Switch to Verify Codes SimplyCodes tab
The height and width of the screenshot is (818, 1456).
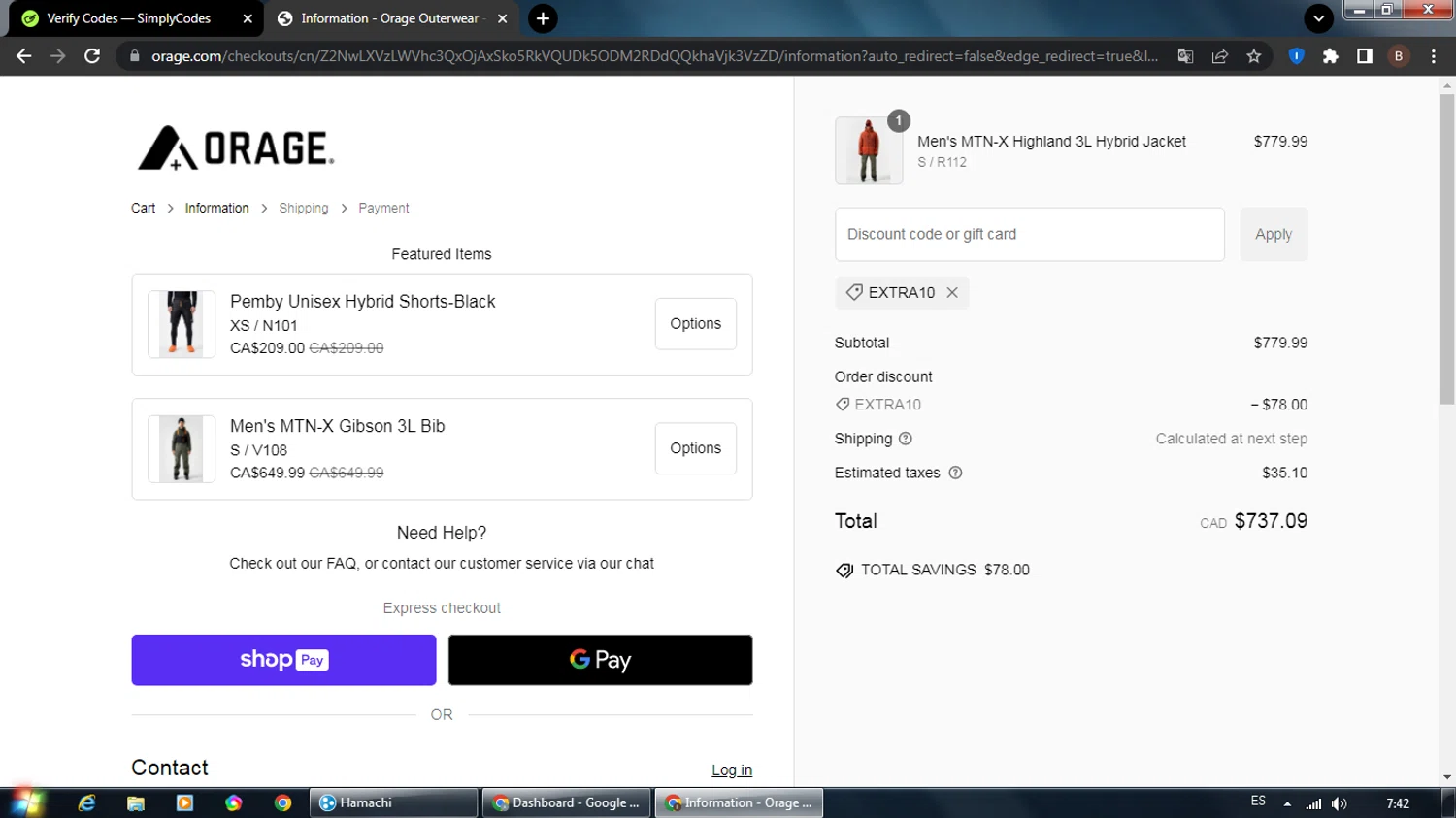coord(128,18)
